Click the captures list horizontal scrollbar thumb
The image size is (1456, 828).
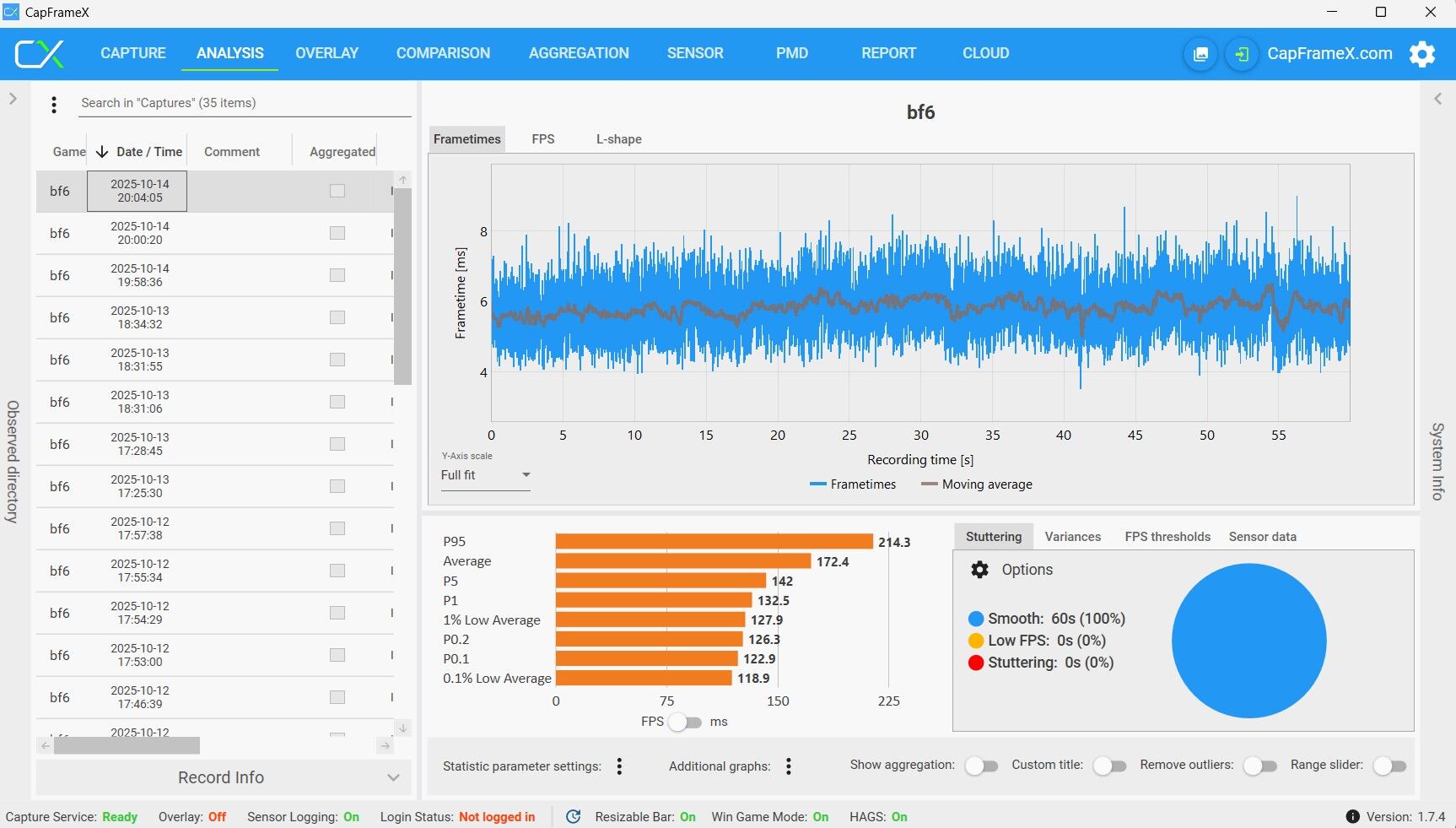pyautogui.click(x=127, y=745)
